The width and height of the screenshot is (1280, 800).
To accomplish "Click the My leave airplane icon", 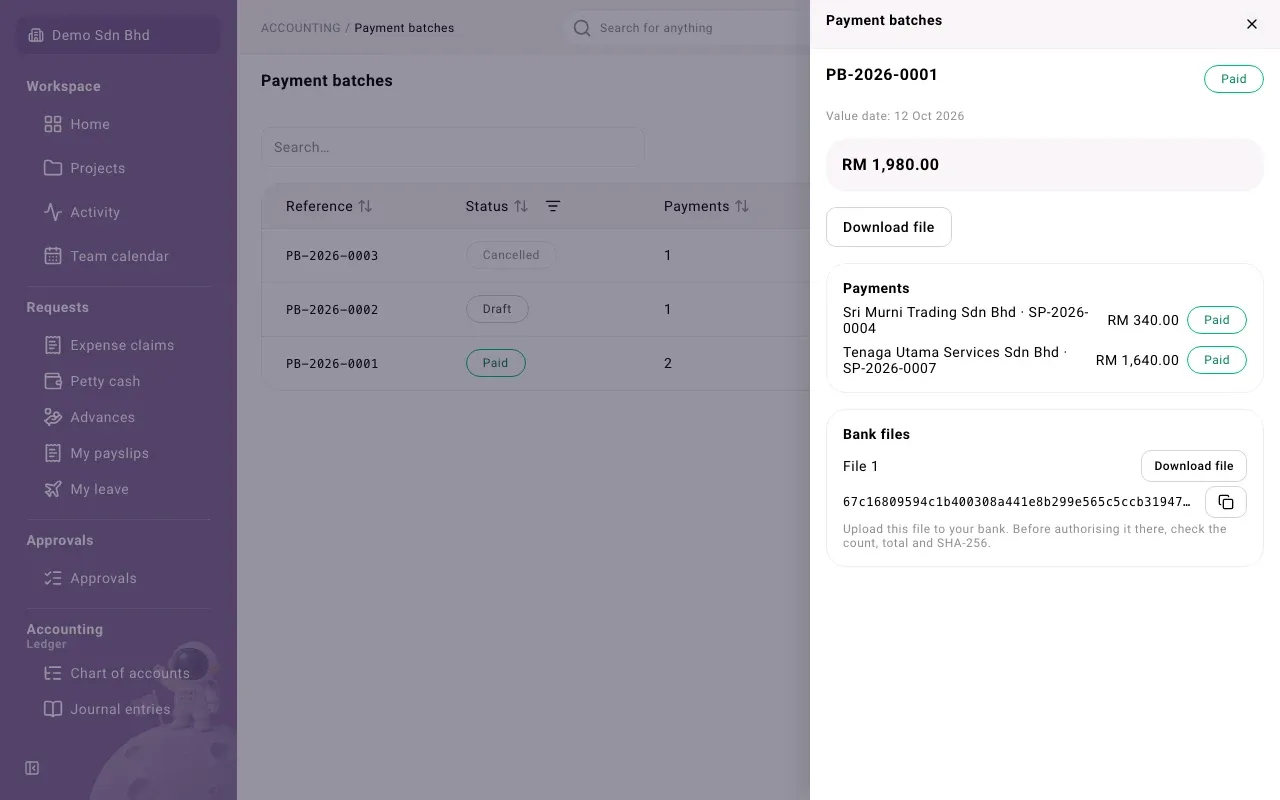I will [x=53, y=489].
